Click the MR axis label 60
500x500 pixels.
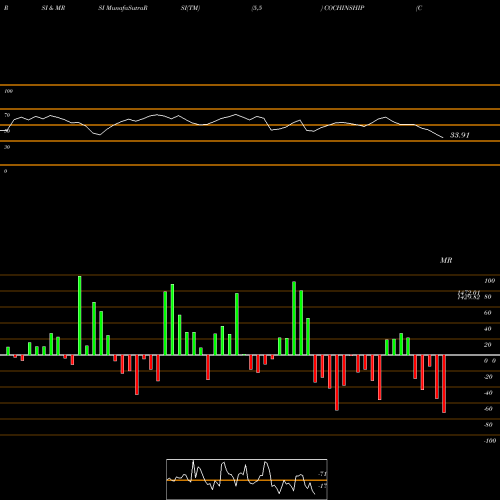coord(487,313)
